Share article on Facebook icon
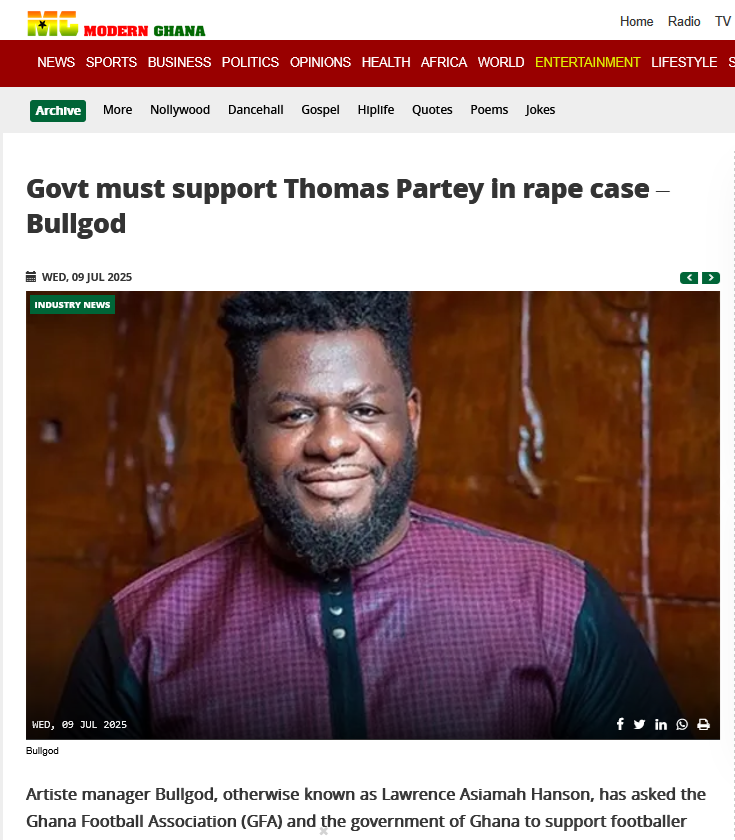 [620, 724]
